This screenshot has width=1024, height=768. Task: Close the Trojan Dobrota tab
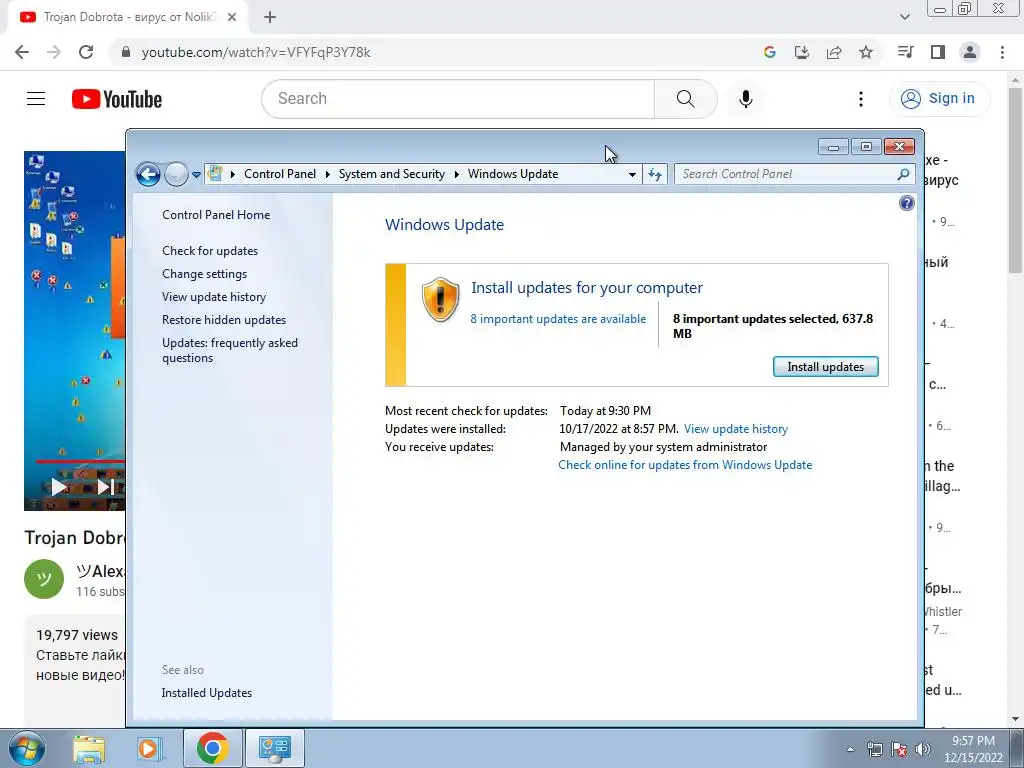[232, 18]
